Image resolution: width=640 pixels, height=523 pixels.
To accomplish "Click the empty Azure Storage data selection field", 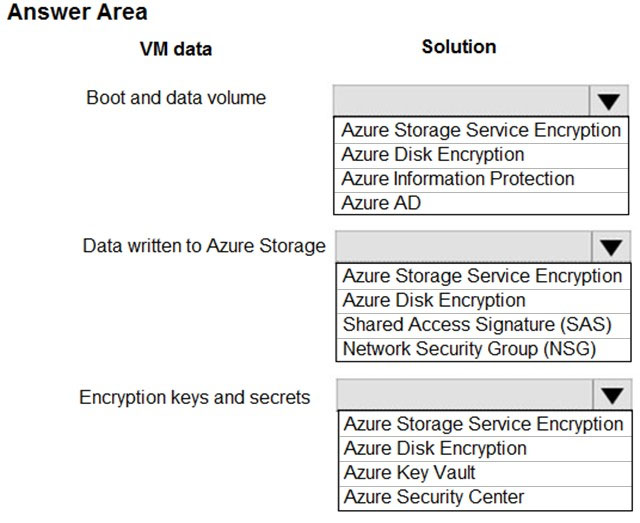I will tap(463, 247).
